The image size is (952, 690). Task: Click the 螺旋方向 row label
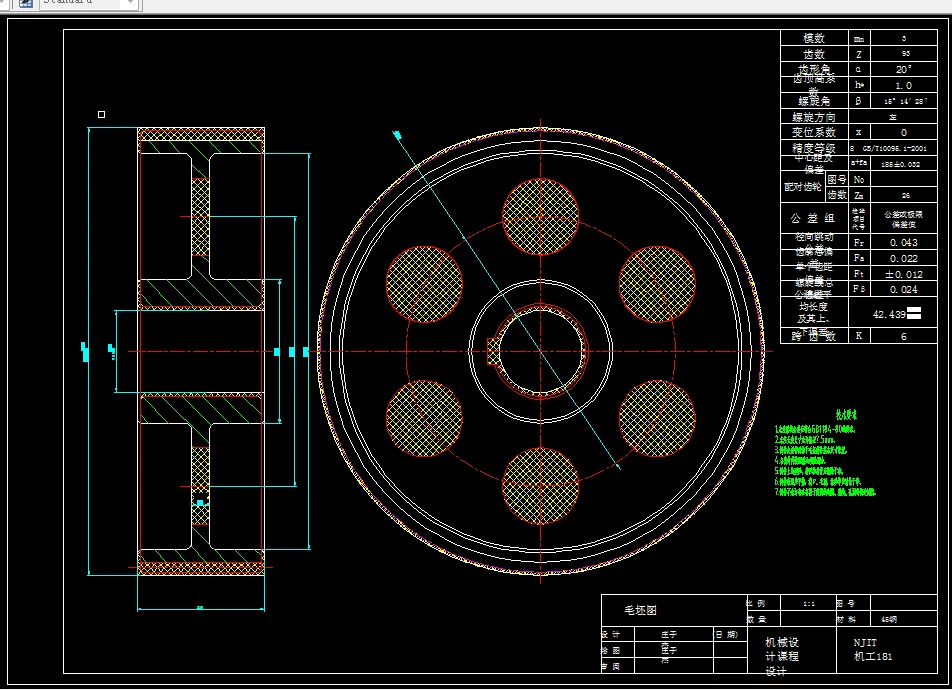point(814,117)
